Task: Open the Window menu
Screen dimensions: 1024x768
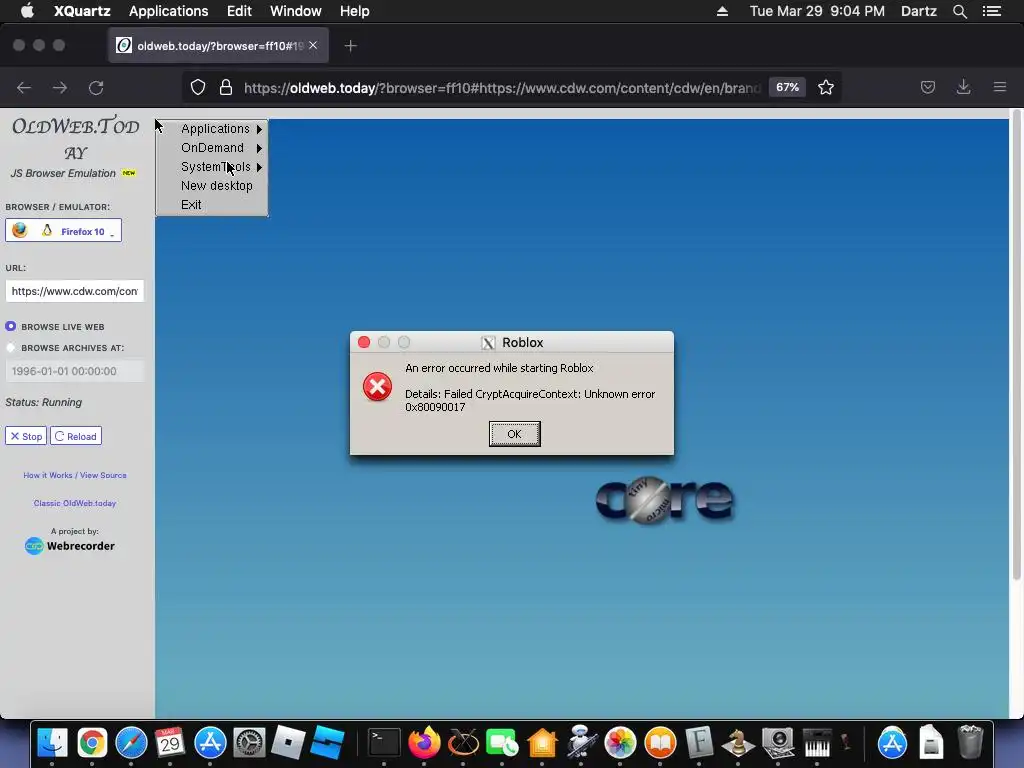Action: 296,11
